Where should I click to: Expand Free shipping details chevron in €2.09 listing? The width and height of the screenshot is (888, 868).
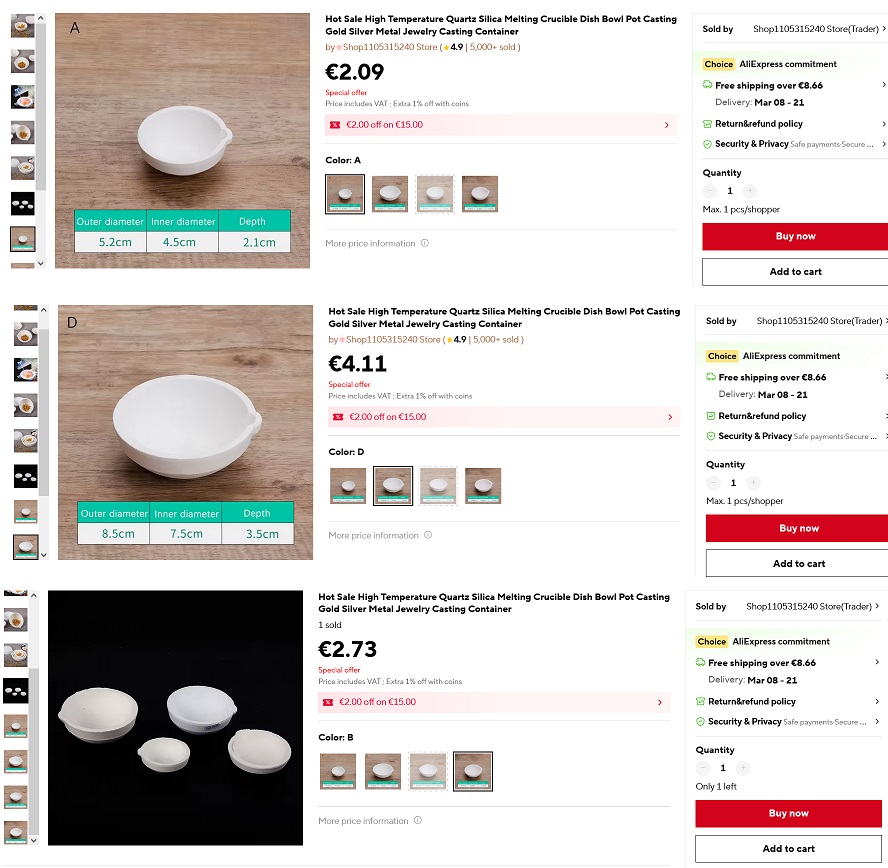[x=883, y=86]
